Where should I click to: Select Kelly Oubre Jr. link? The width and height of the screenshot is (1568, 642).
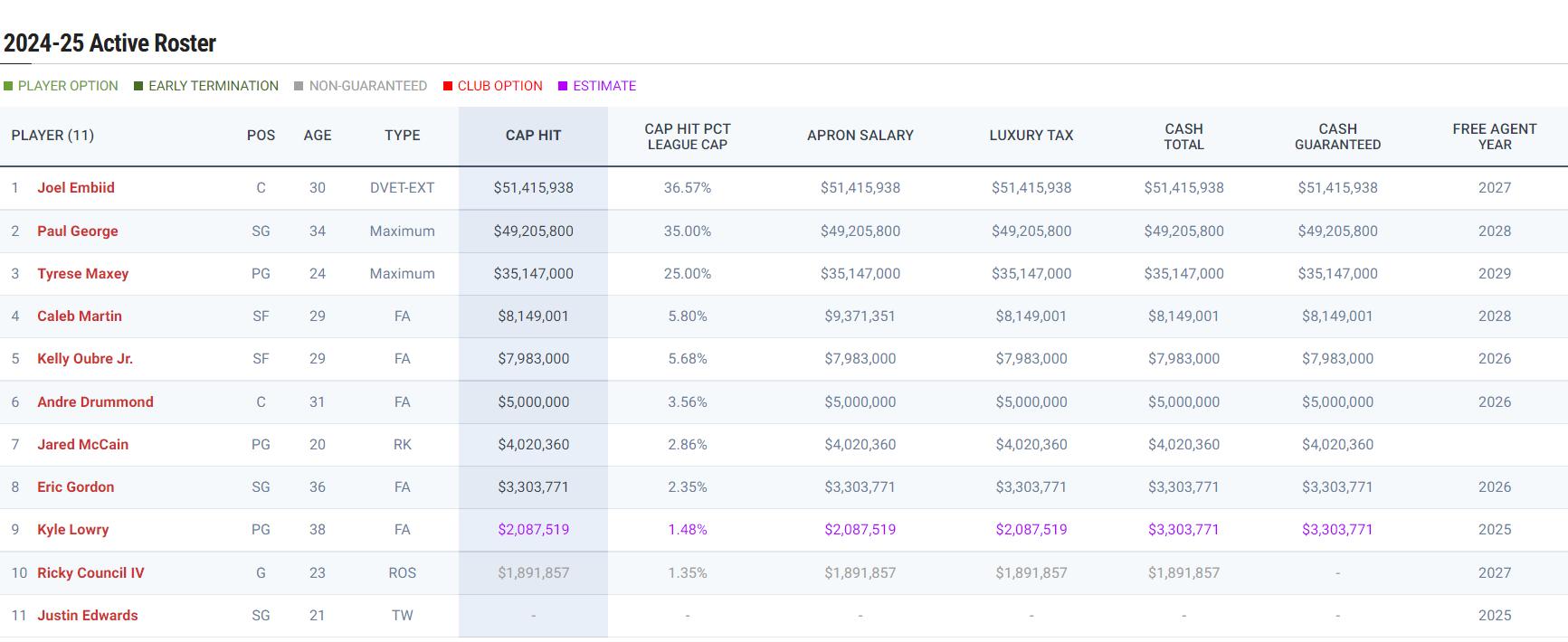click(x=85, y=358)
